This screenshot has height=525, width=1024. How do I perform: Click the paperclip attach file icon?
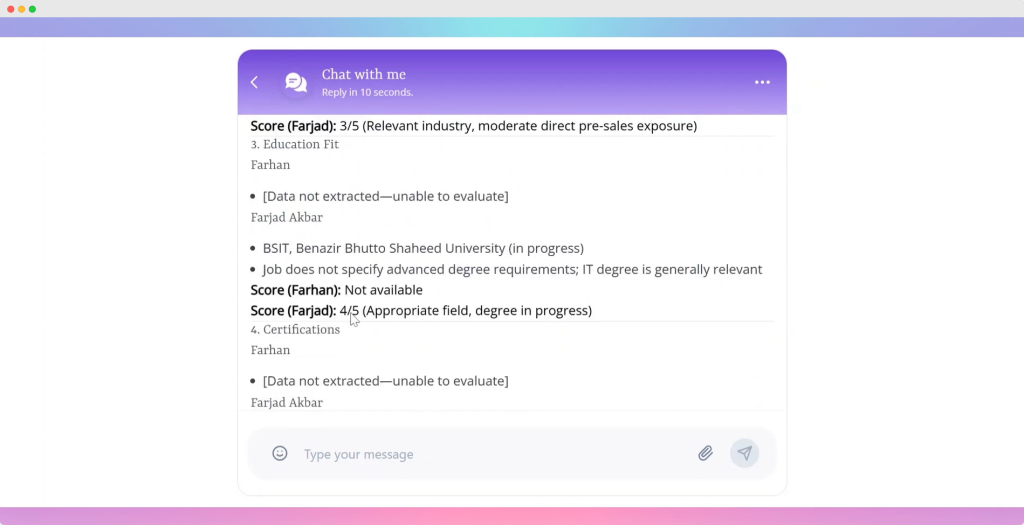(x=705, y=453)
